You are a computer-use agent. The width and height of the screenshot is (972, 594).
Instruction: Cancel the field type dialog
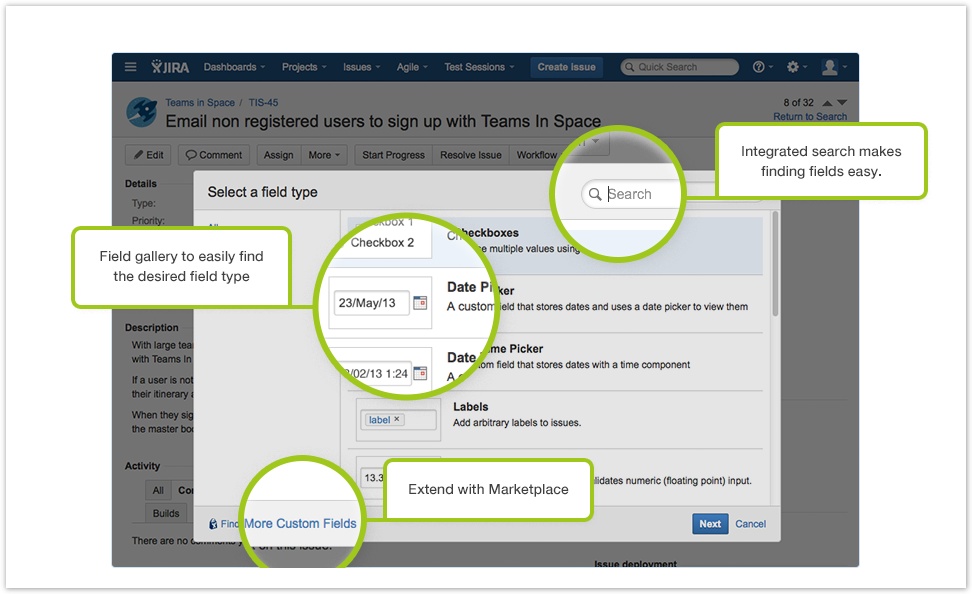click(750, 524)
